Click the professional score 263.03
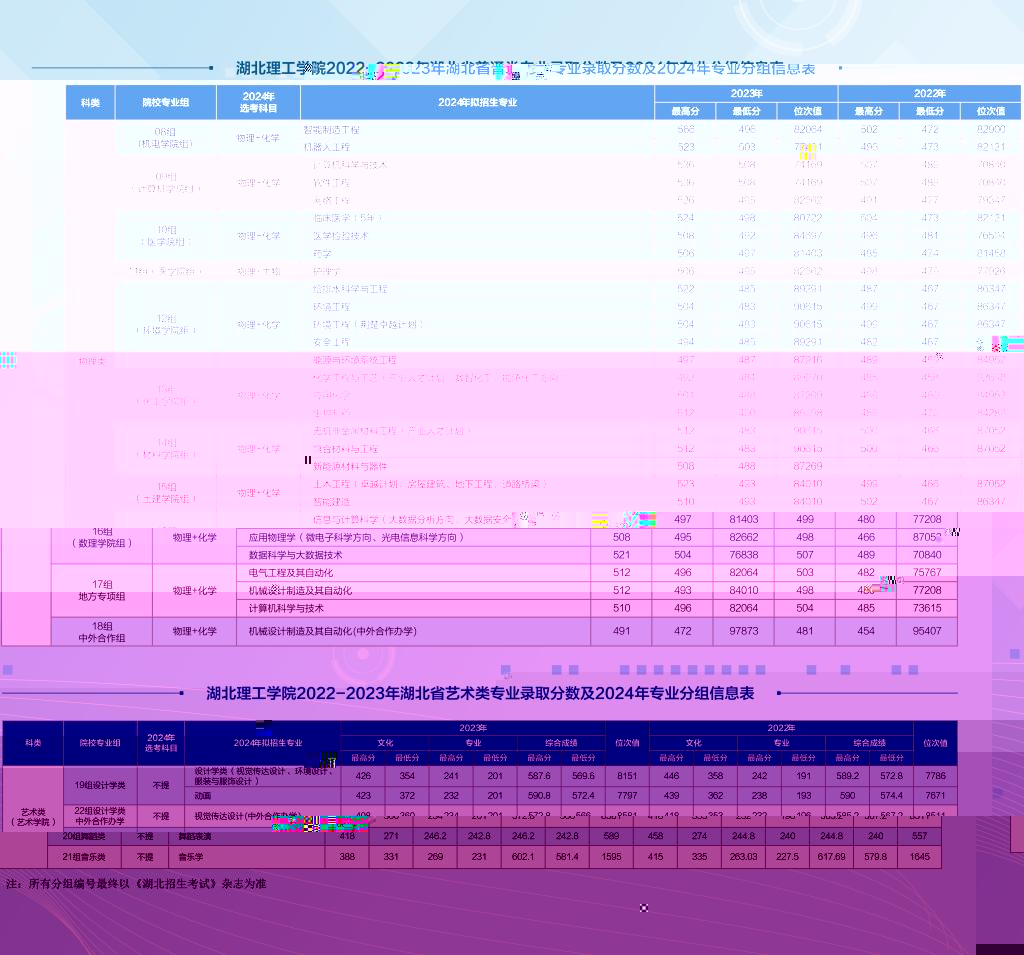 click(x=743, y=856)
